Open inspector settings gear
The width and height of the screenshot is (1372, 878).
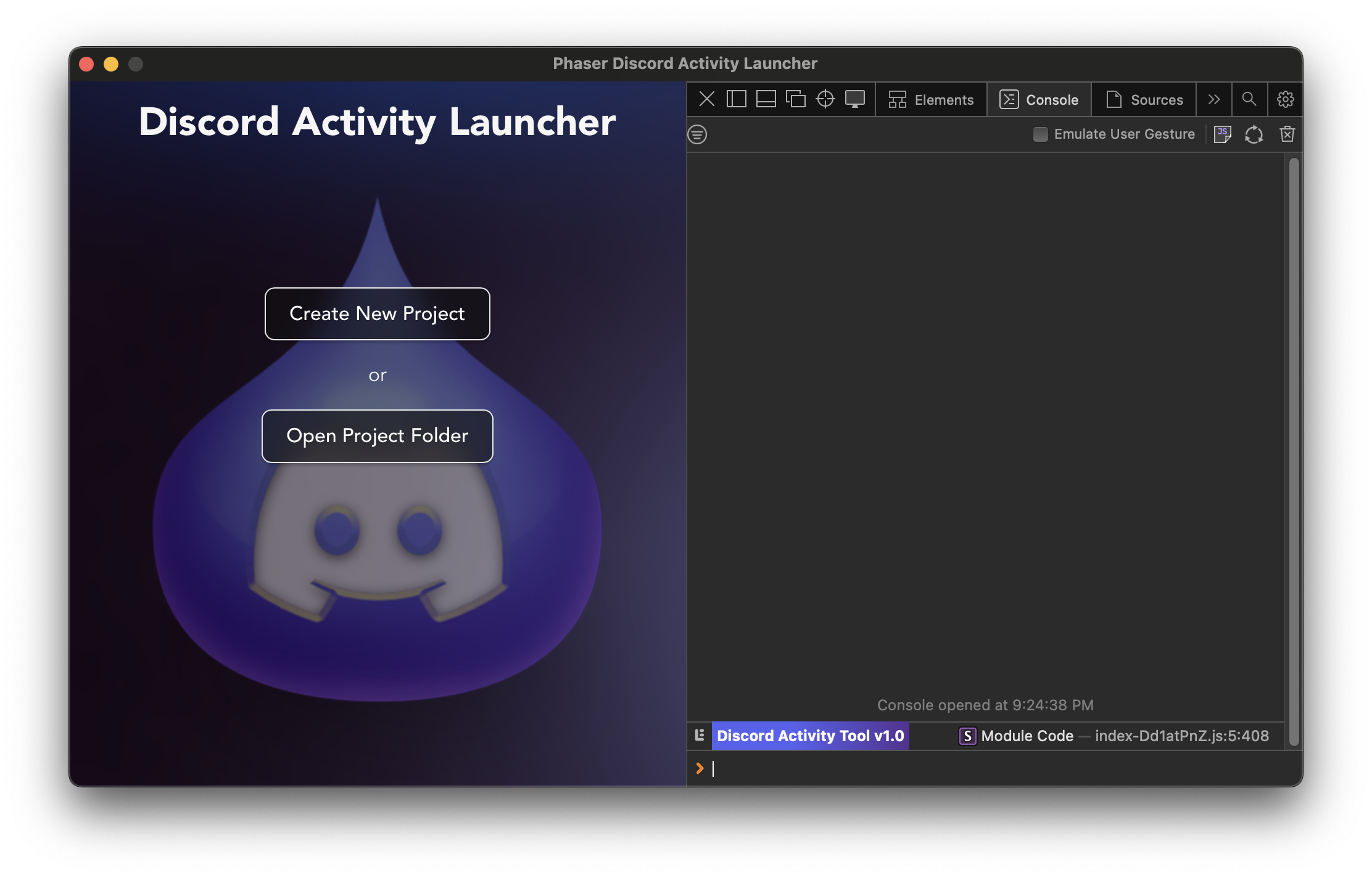click(1285, 99)
